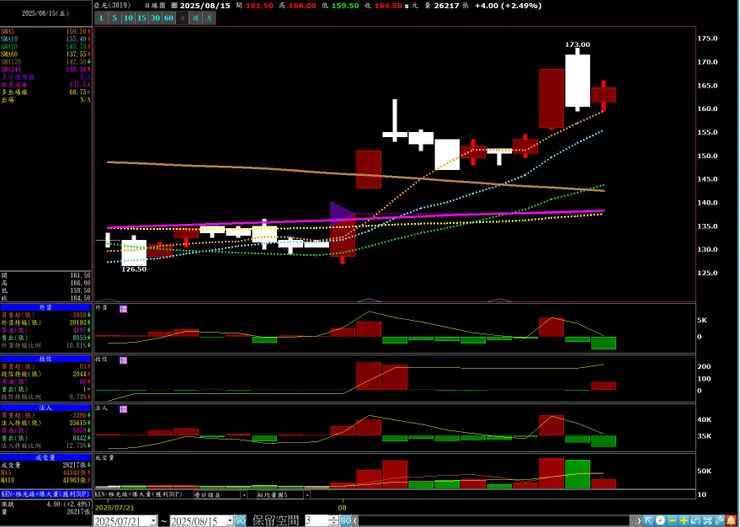Click the 保留空間 input field showing 3
Image resolution: width=740 pixels, height=527 pixels.
(x=317, y=521)
